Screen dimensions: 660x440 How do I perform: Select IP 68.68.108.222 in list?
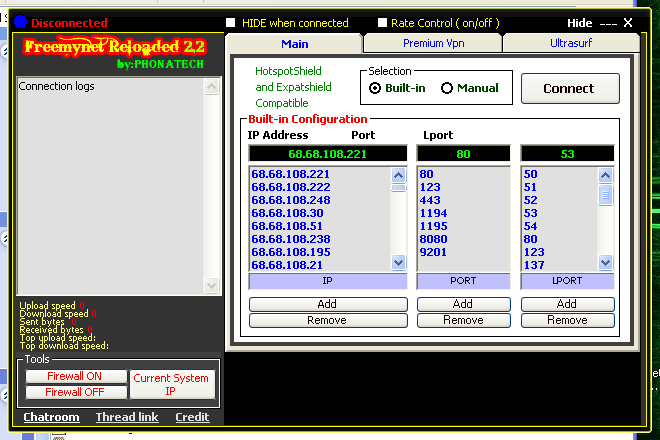click(x=290, y=187)
